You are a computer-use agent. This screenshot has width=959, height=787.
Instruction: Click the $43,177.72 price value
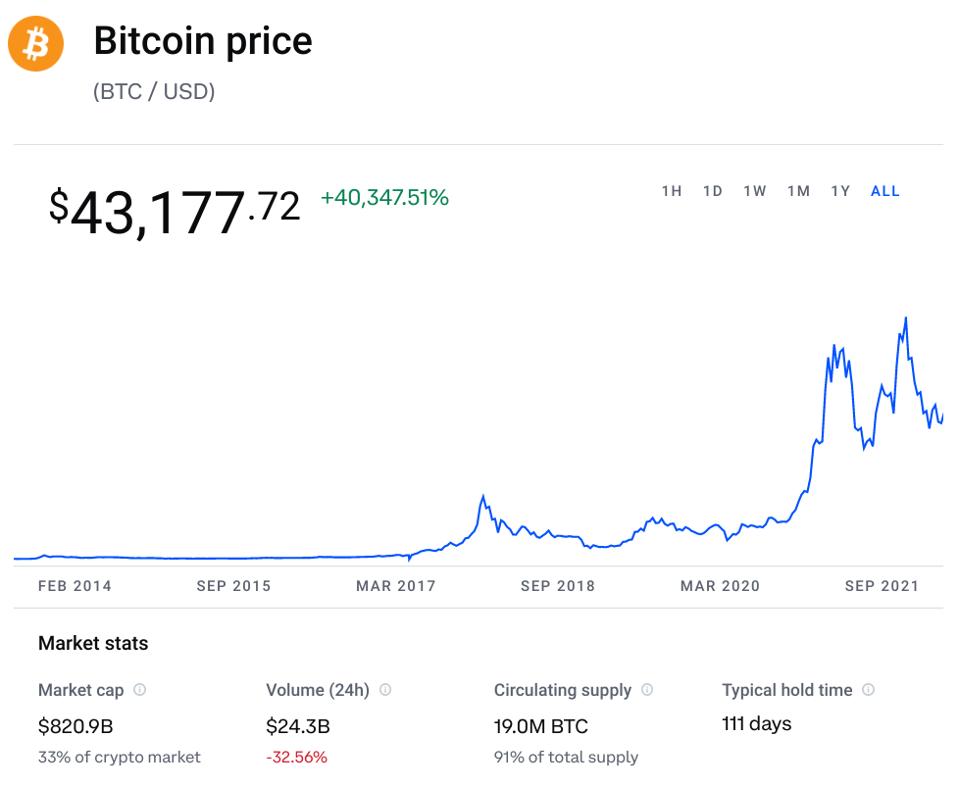point(174,211)
